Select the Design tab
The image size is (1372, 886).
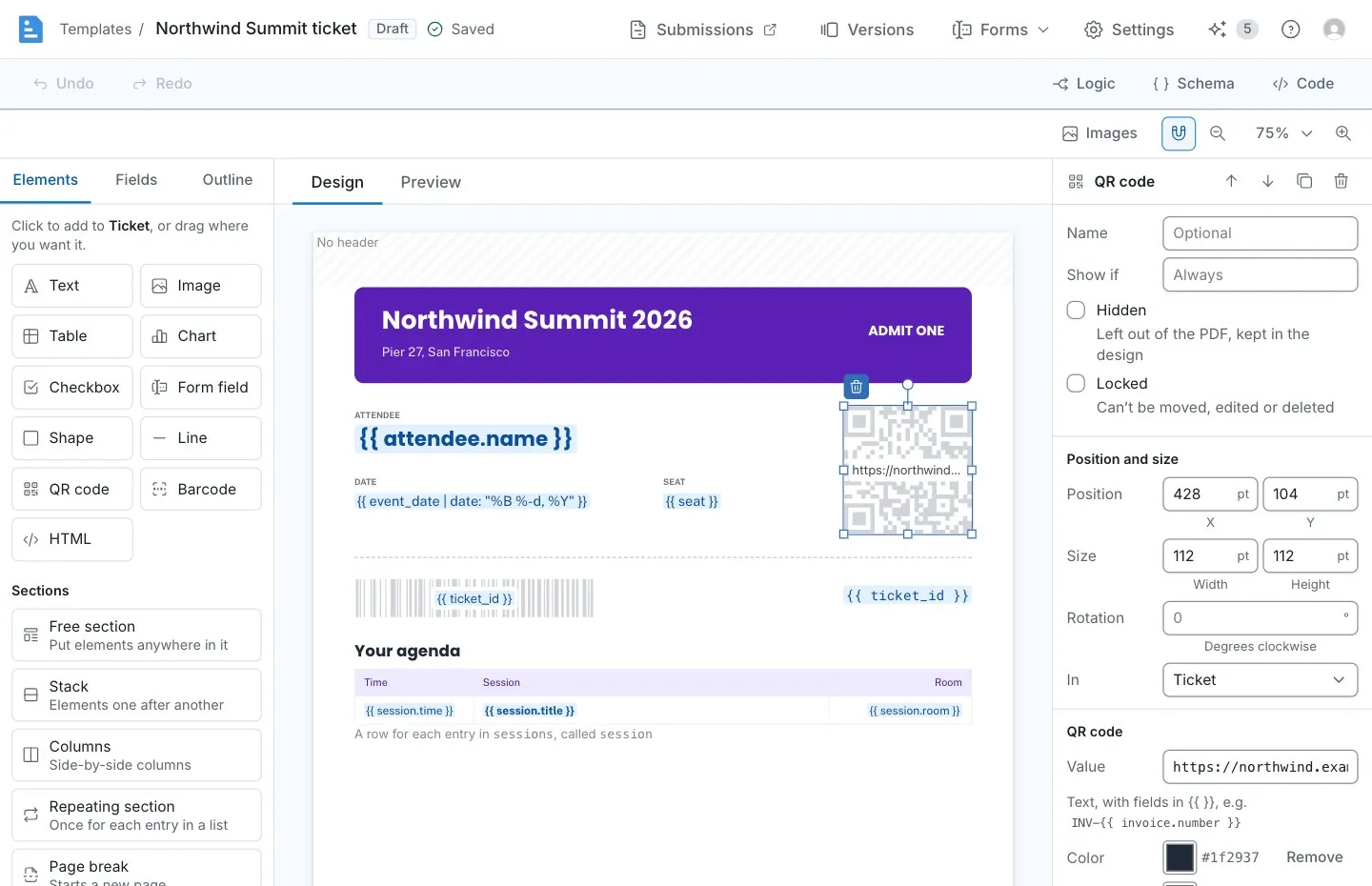tap(337, 182)
